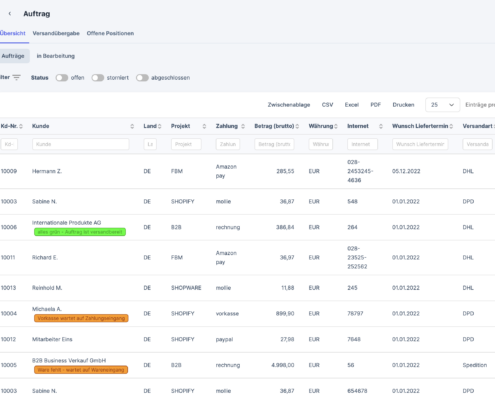
Task: Focus the Versandart filter input
Action: pyautogui.click(x=477, y=144)
